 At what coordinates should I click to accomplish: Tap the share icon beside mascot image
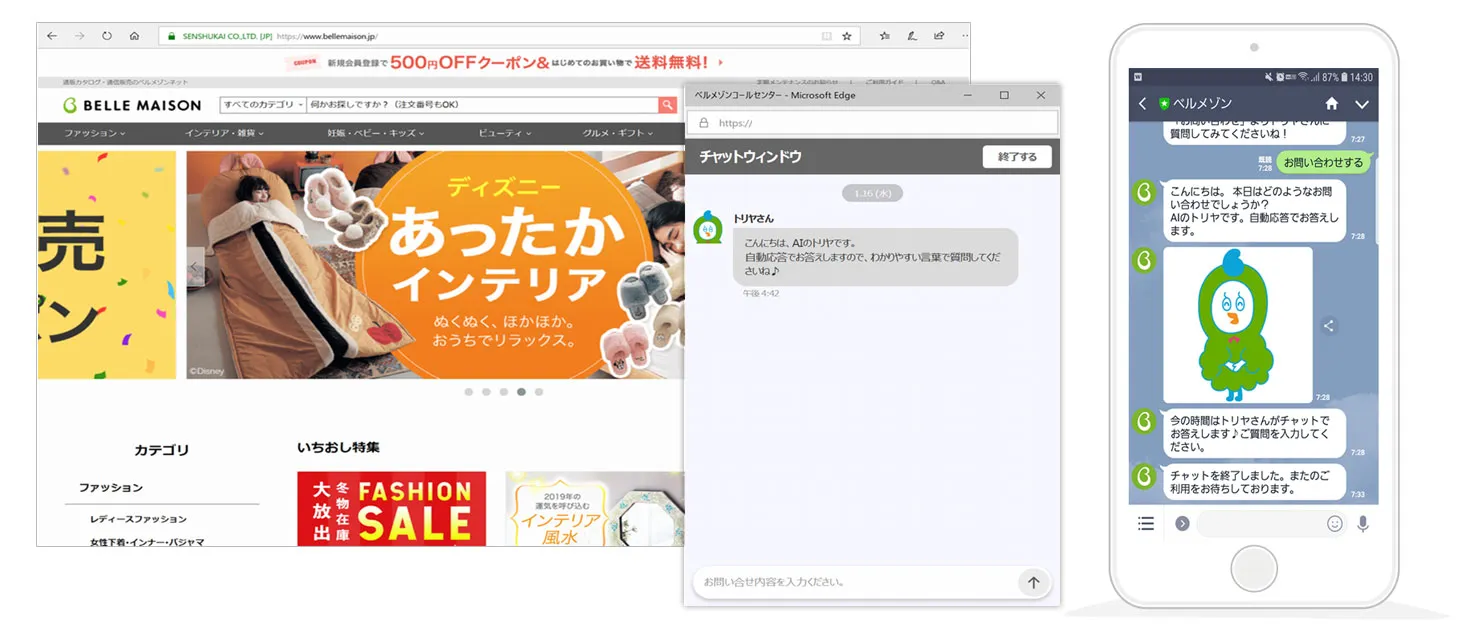pos(1329,325)
